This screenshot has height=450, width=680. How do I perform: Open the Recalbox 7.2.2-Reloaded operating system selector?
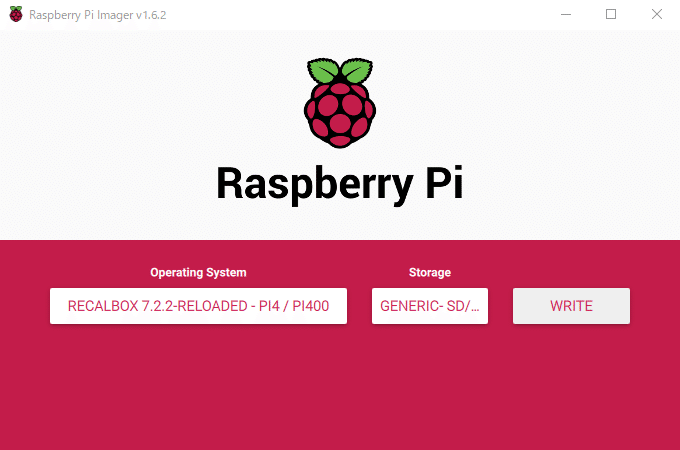point(198,306)
